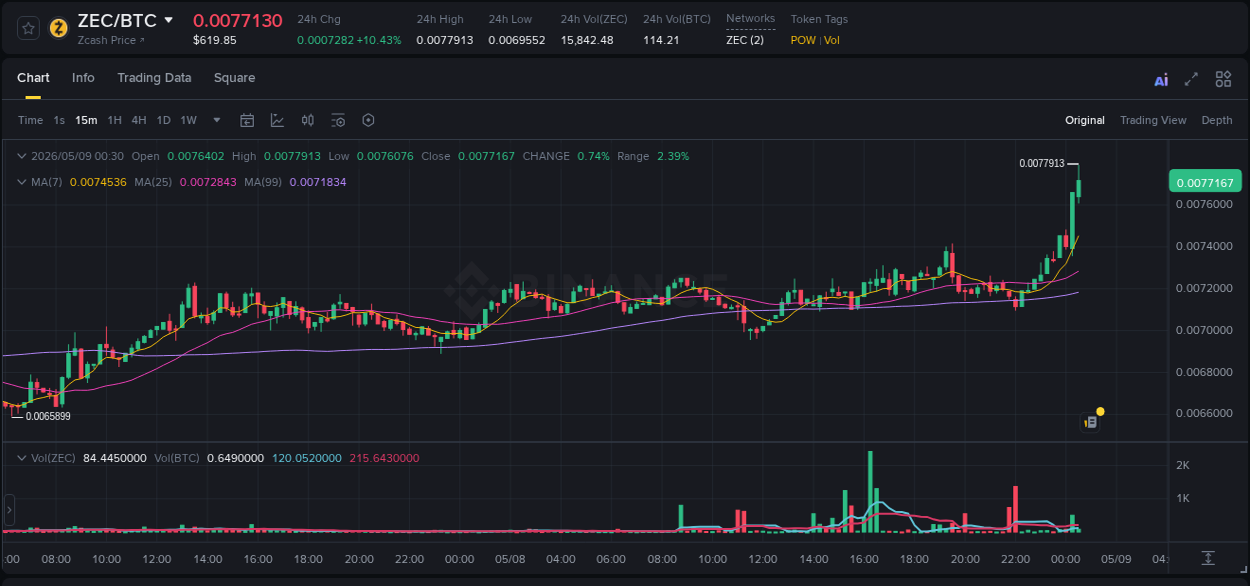This screenshot has width=1250, height=586.
Task: Select the 1H interval
Action: click(x=114, y=120)
